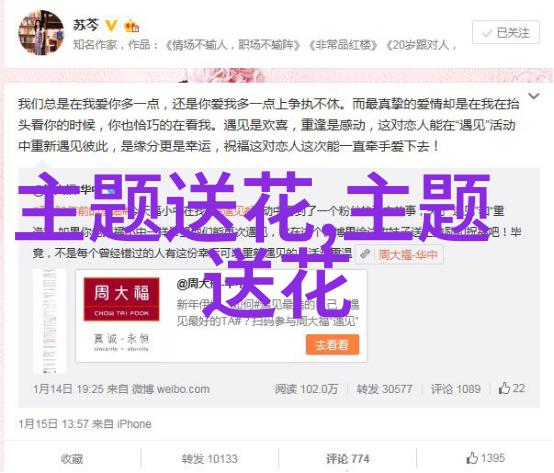Open 苏芩's profile avatar

pyautogui.click(x=41, y=32)
